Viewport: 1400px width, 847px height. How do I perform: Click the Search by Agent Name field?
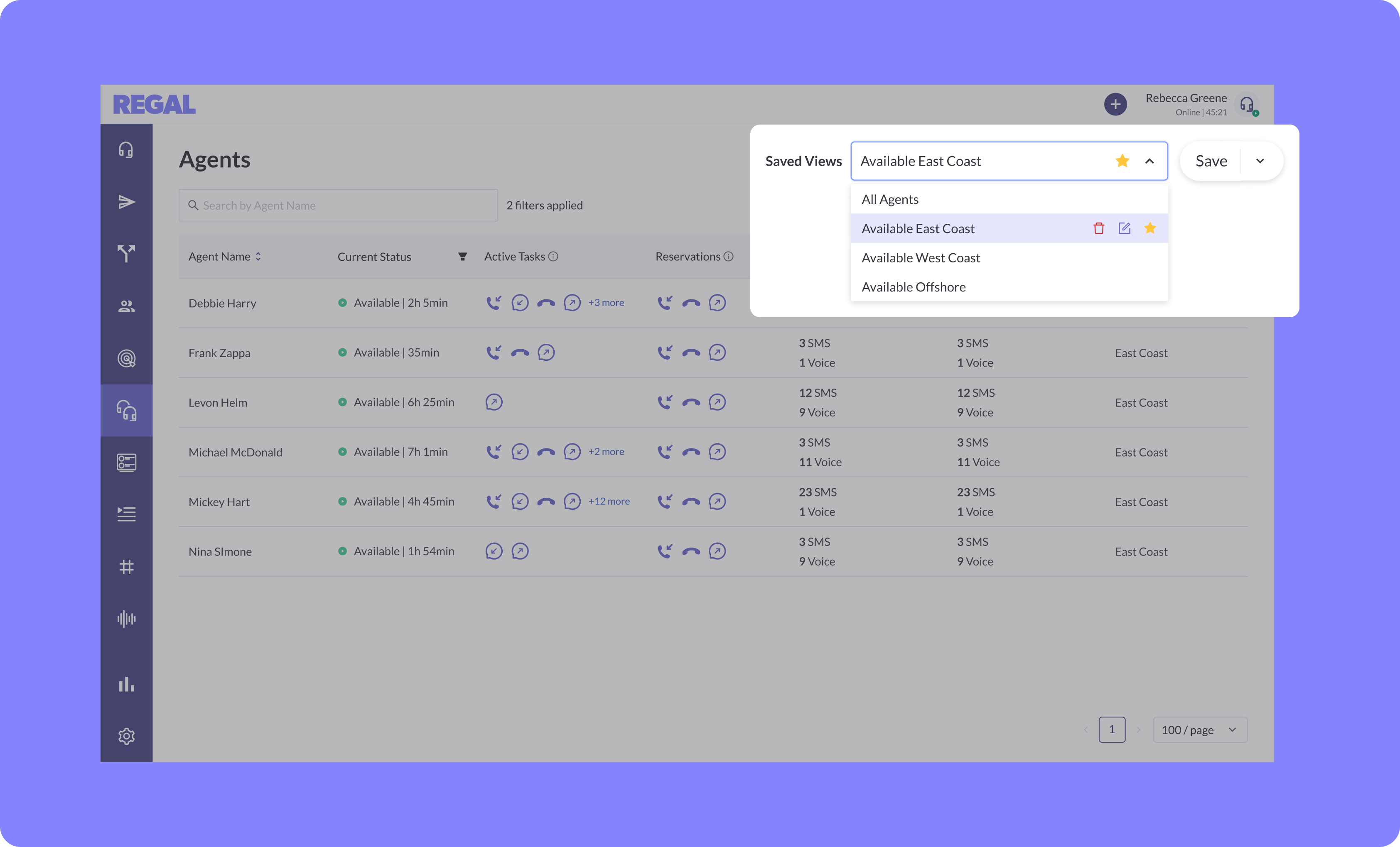(x=338, y=206)
